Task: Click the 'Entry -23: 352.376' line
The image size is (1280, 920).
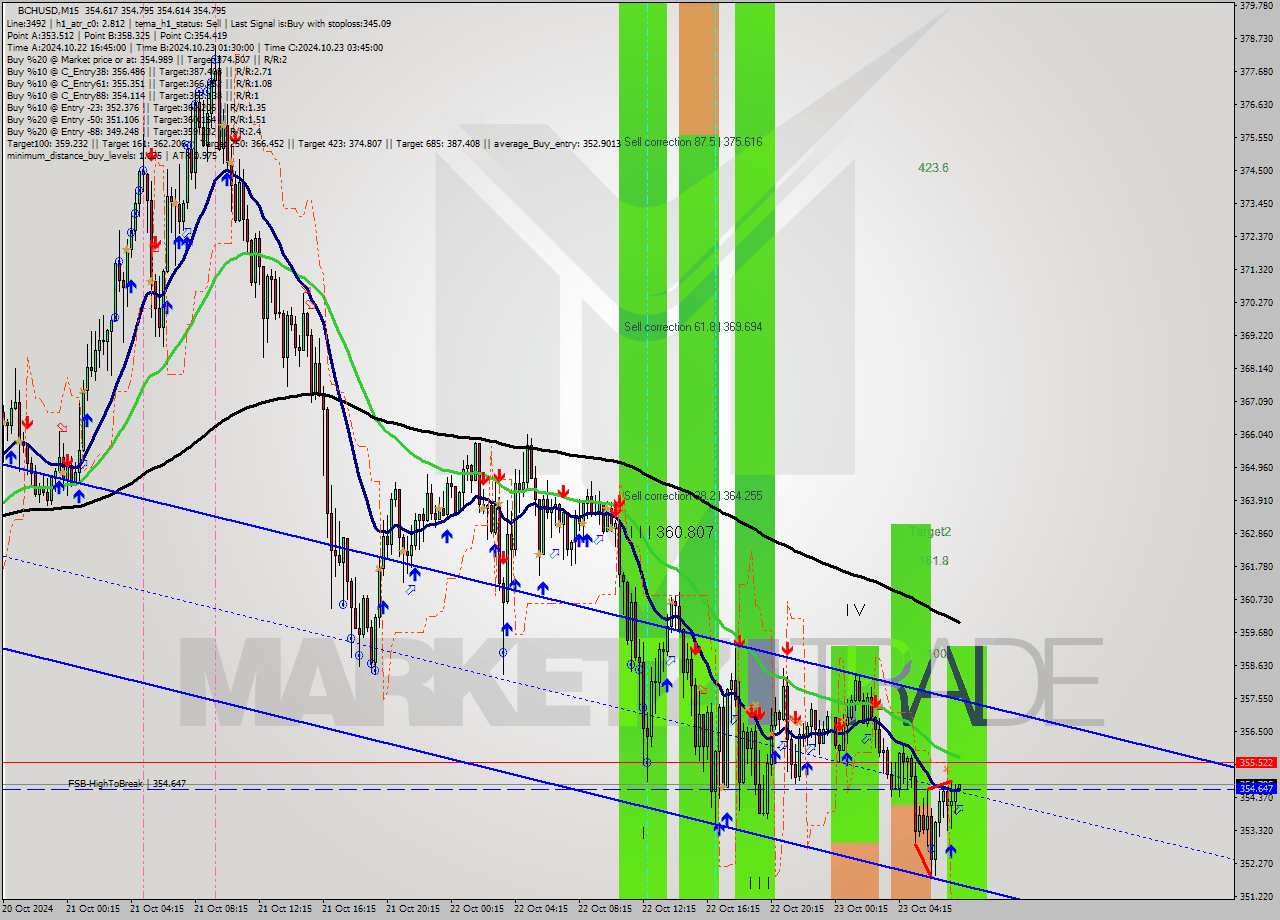Action: [136, 107]
